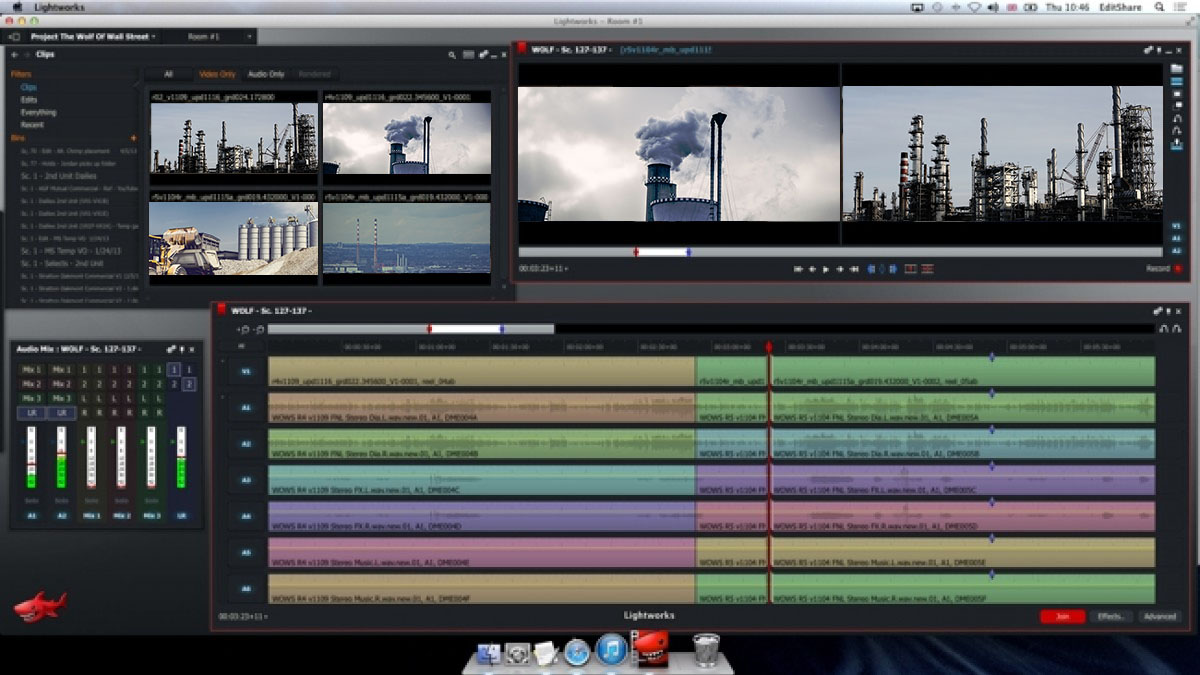The image size is (1200, 675).
Task: Open the timeline timecode dropdown at bottom
Action: pyautogui.click(x=244, y=616)
